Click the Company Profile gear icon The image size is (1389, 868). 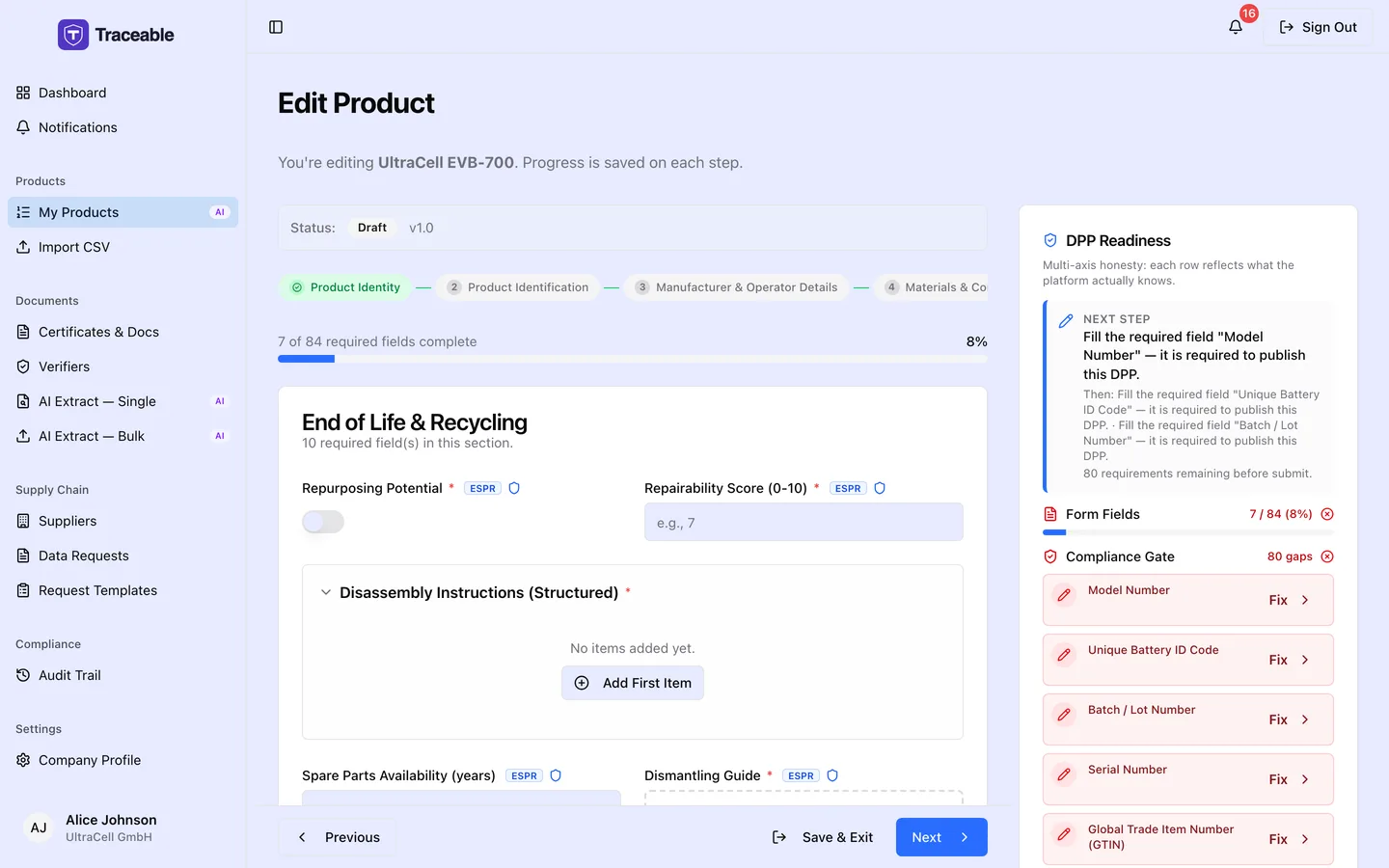(23, 760)
